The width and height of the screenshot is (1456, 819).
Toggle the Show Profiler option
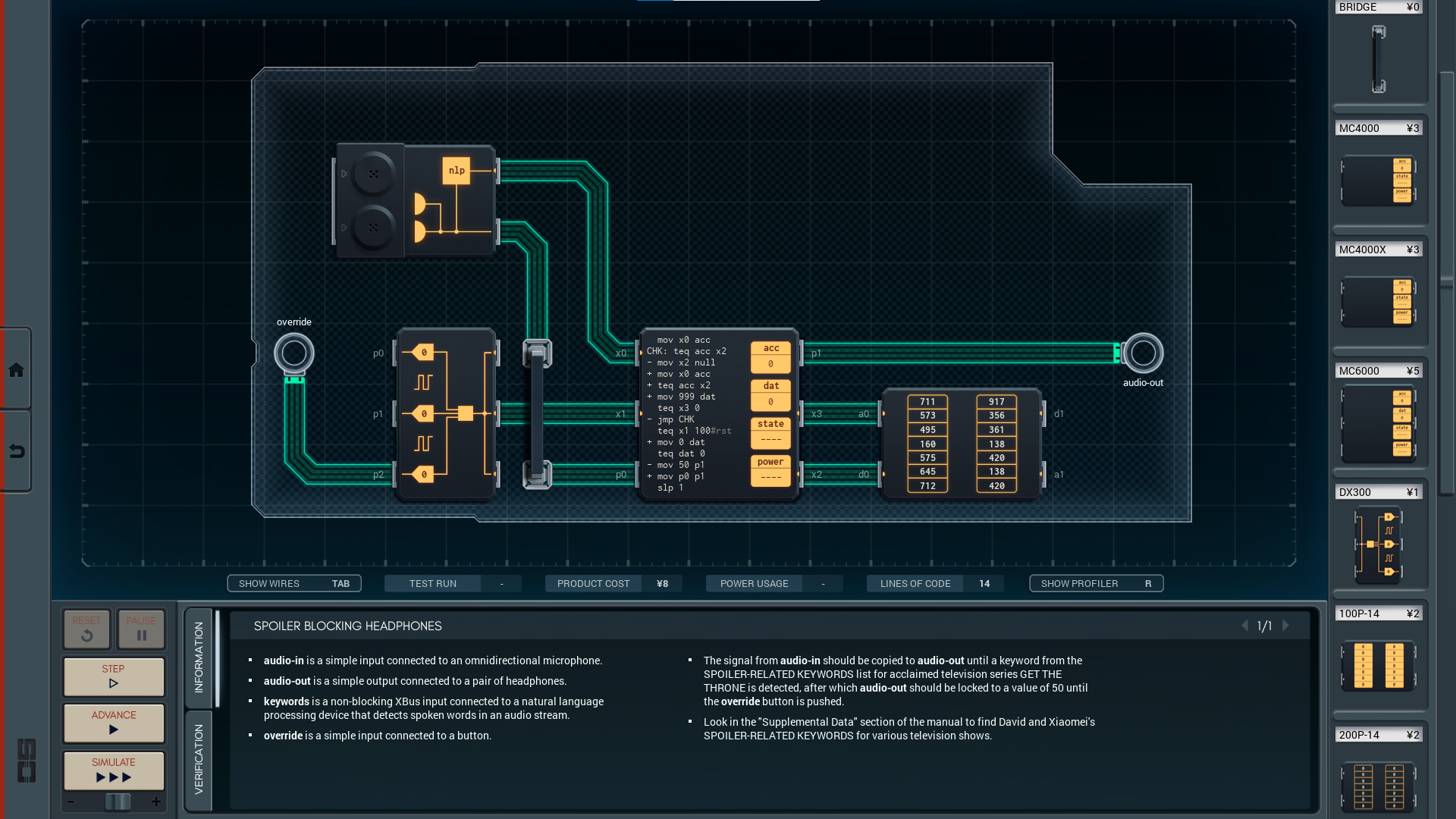1096,583
